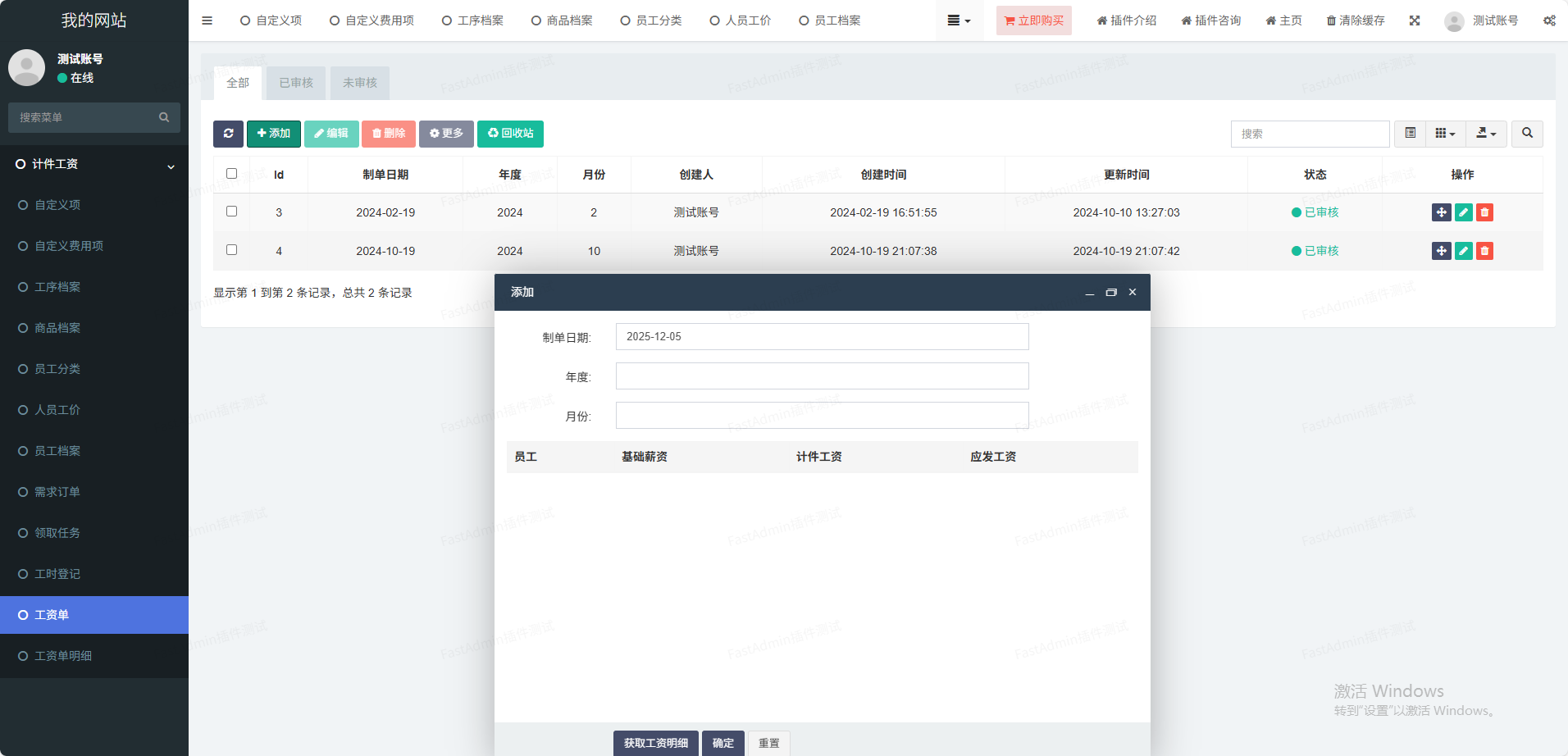Select the checkbox for row Id 4
The width and height of the screenshot is (1568, 756).
click(231, 250)
